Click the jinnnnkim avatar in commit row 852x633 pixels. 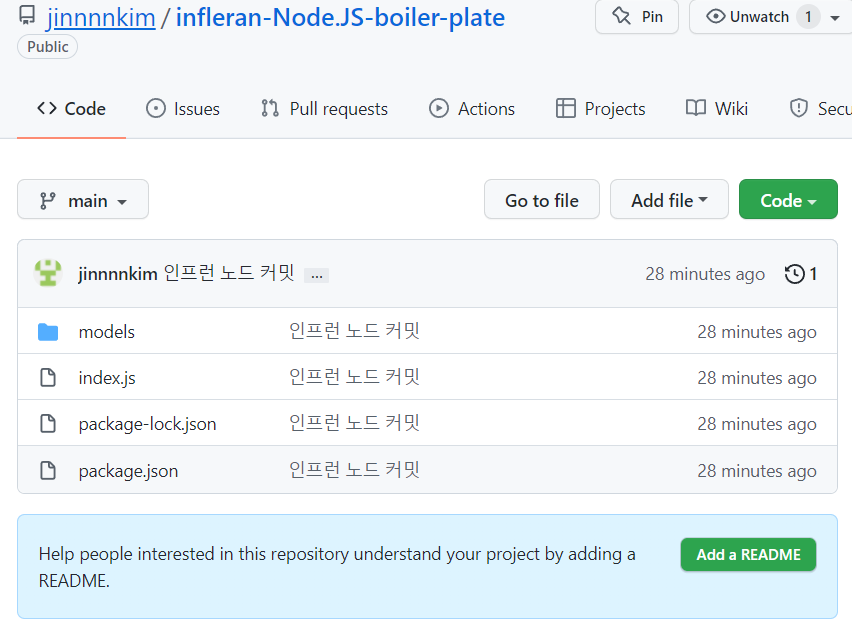point(48,273)
